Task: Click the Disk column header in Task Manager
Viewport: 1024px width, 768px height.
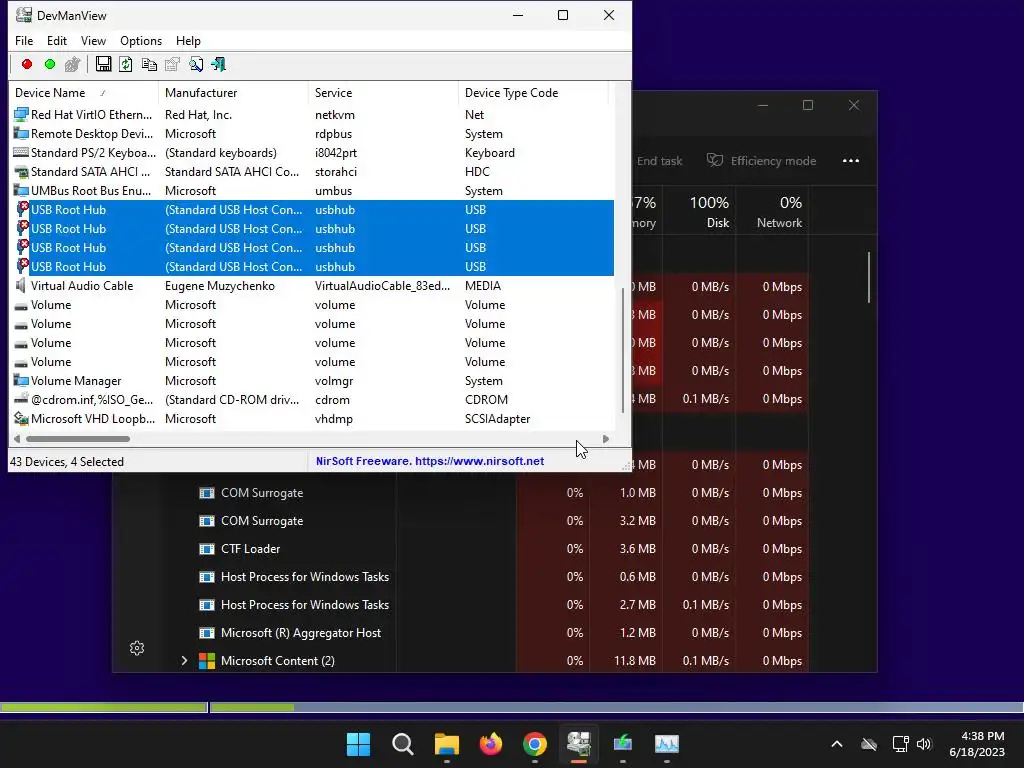Action: point(699,212)
